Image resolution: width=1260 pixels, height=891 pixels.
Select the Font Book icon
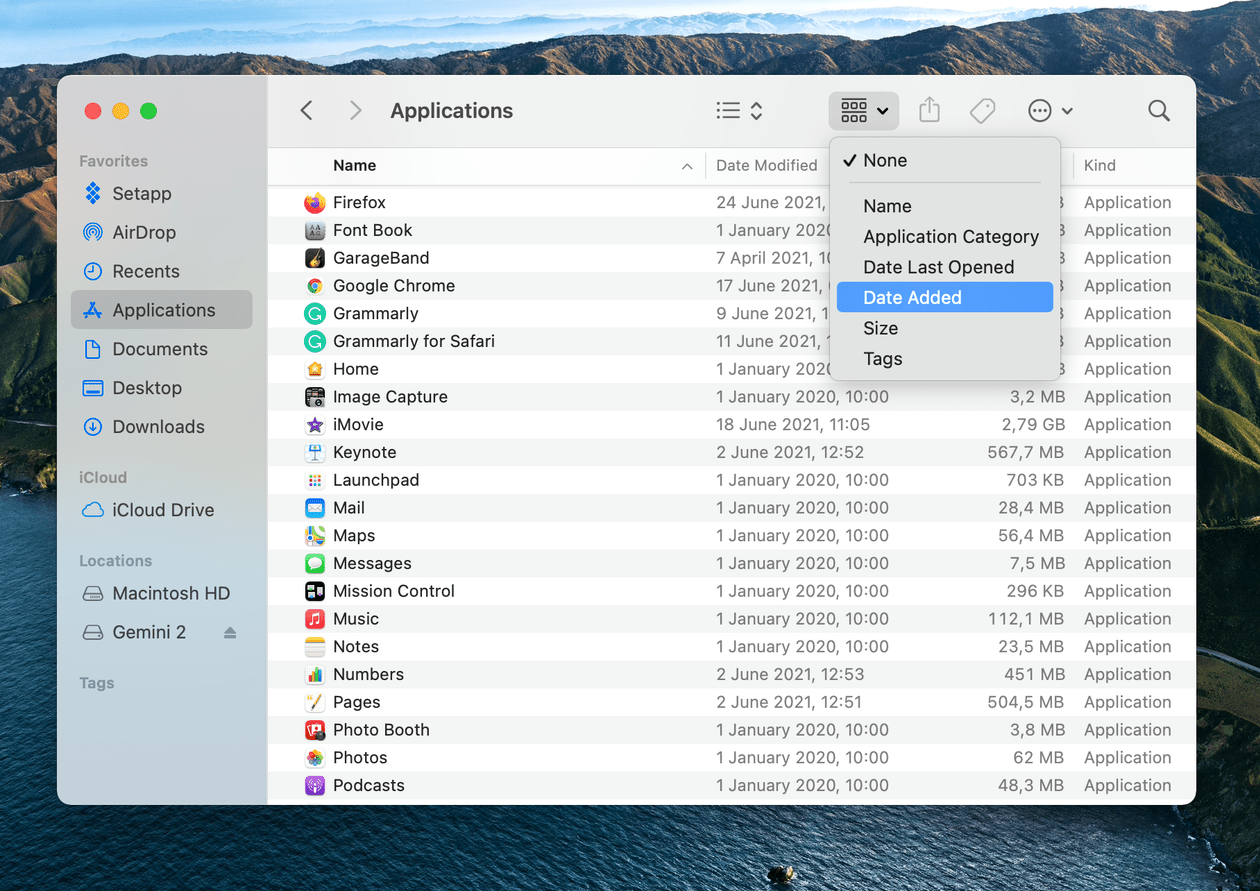coord(315,230)
